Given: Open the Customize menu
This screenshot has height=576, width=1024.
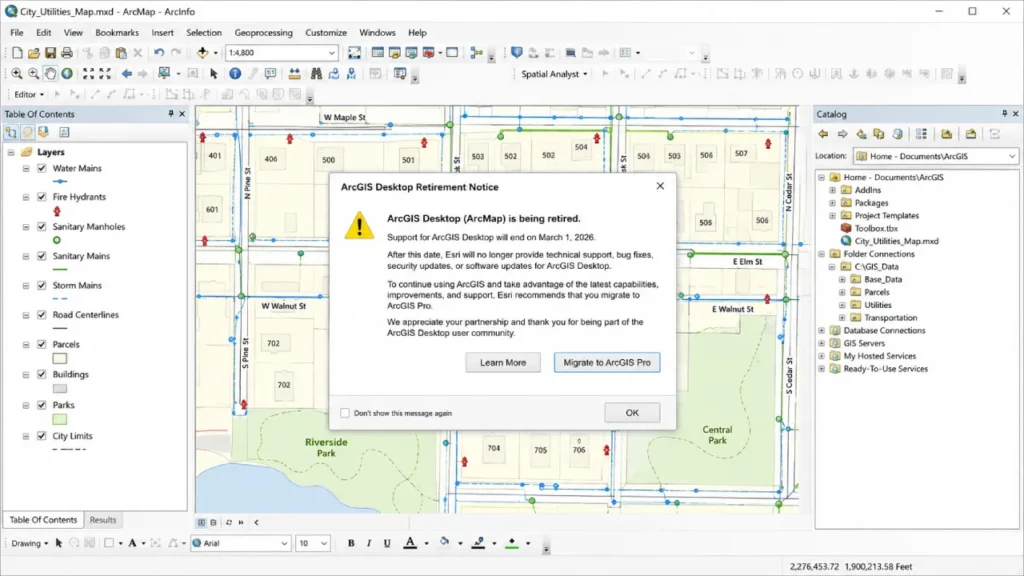Looking at the screenshot, I should point(326,33).
